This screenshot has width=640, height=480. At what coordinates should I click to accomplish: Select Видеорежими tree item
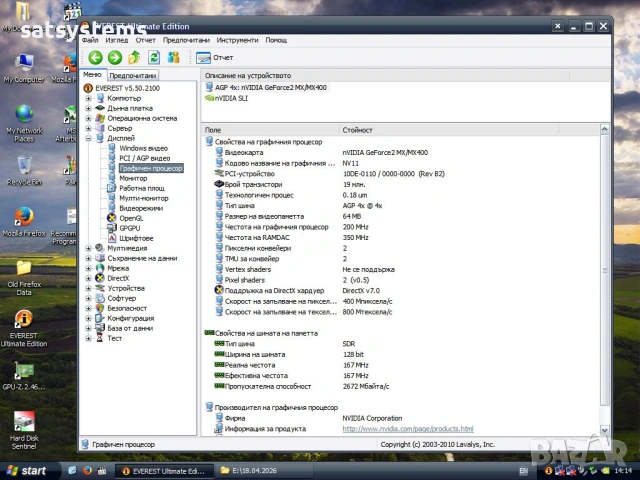tap(141, 208)
